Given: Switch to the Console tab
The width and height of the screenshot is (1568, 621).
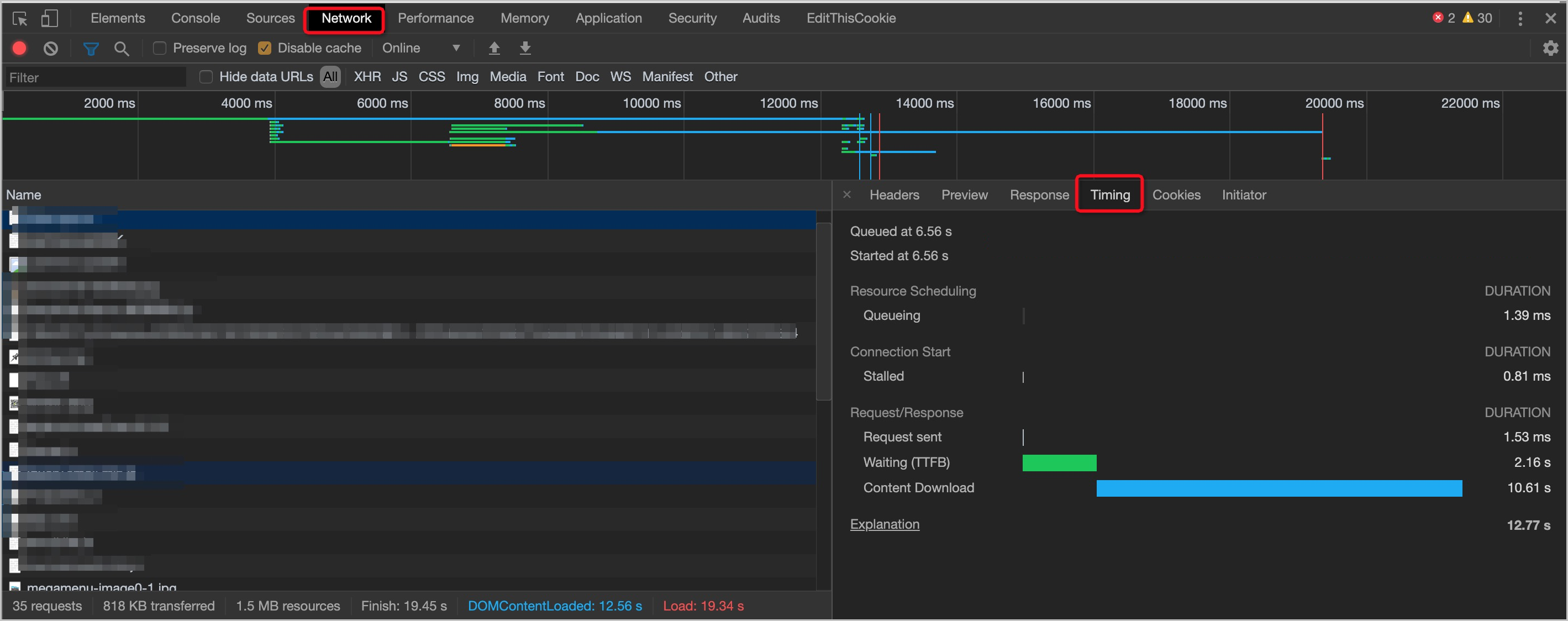Looking at the screenshot, I should (x=195, y=18).
